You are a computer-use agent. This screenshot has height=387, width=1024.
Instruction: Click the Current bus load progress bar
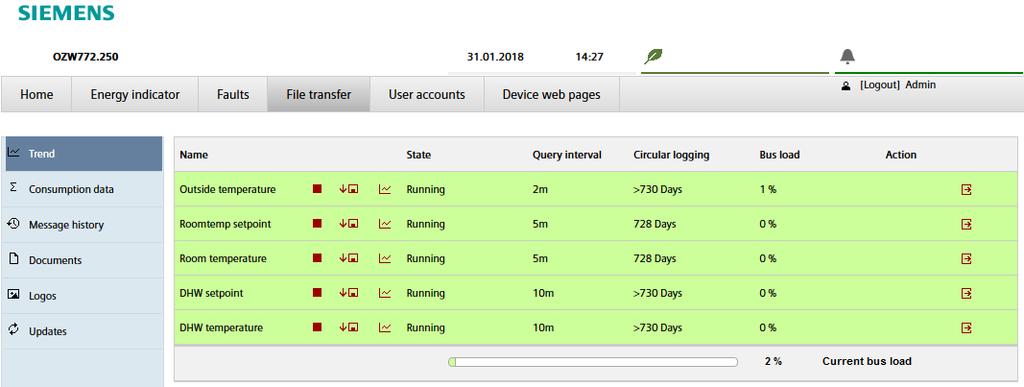coord(593,362)
